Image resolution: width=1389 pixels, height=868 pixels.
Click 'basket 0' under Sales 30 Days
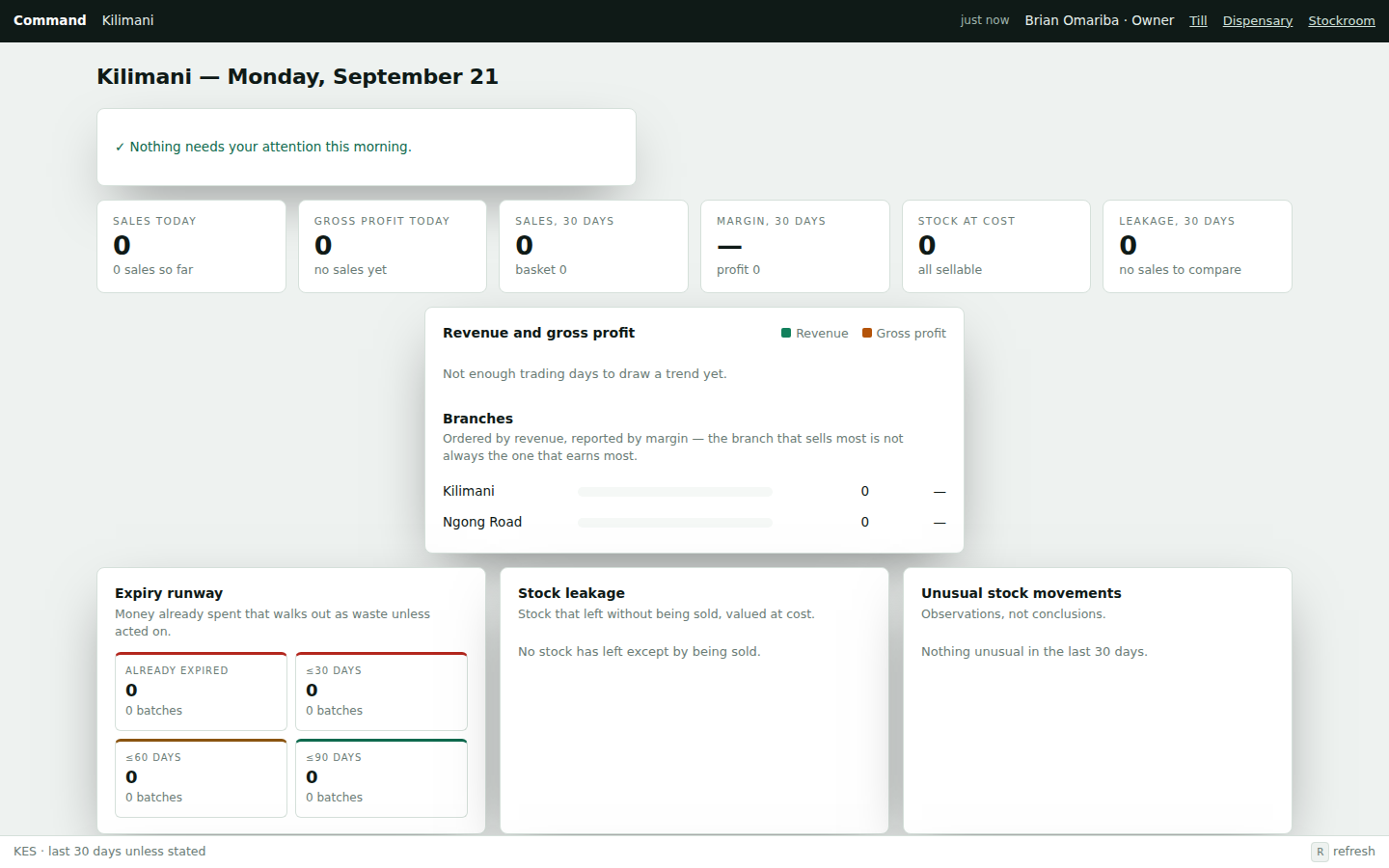541,270
